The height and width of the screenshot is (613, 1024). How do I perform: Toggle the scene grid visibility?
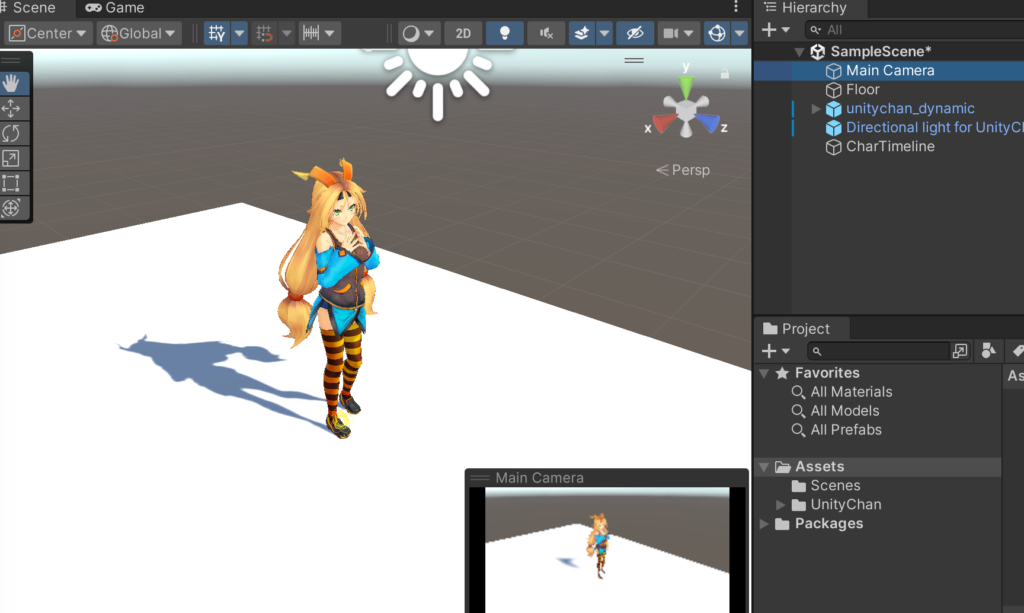pyautogui.click(x=217, y=33)
